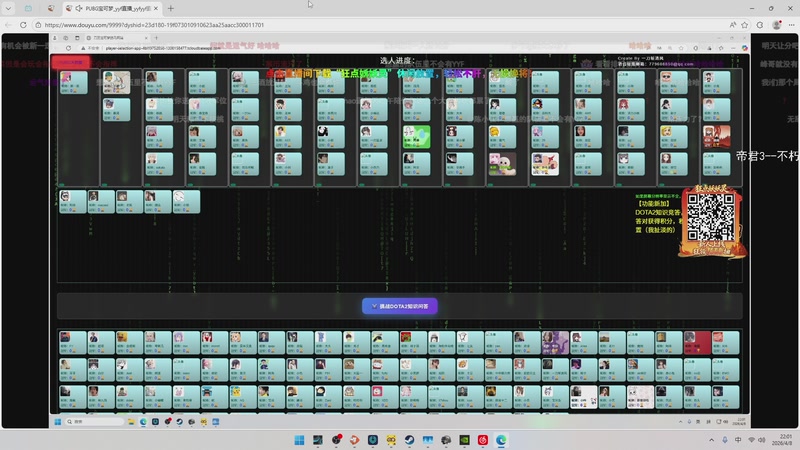Viewport: 800px width, 450px height.
Task: Select the streamed browser's player selection tab
Action: pos(116,38)
